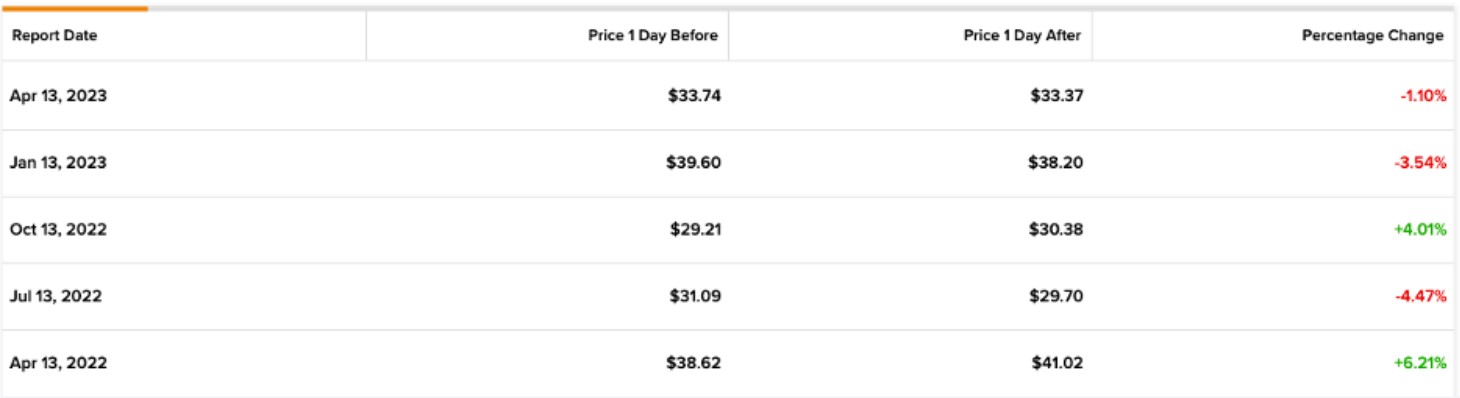Sort by the Report Date column header
1460x398 pixels.
pos(54,36)
